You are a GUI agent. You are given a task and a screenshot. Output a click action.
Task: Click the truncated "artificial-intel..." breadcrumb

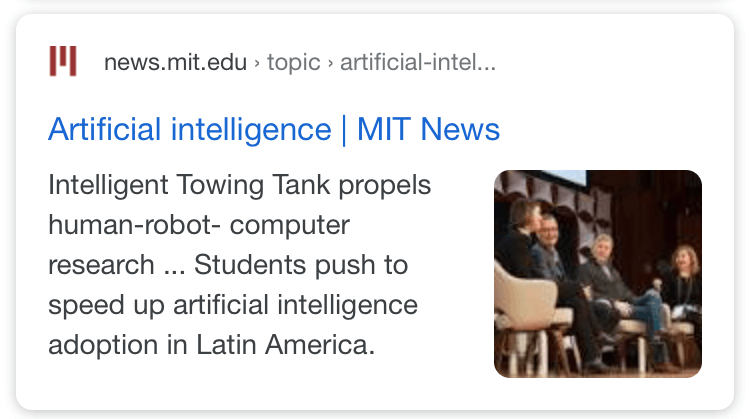click(x=418, y=62)
